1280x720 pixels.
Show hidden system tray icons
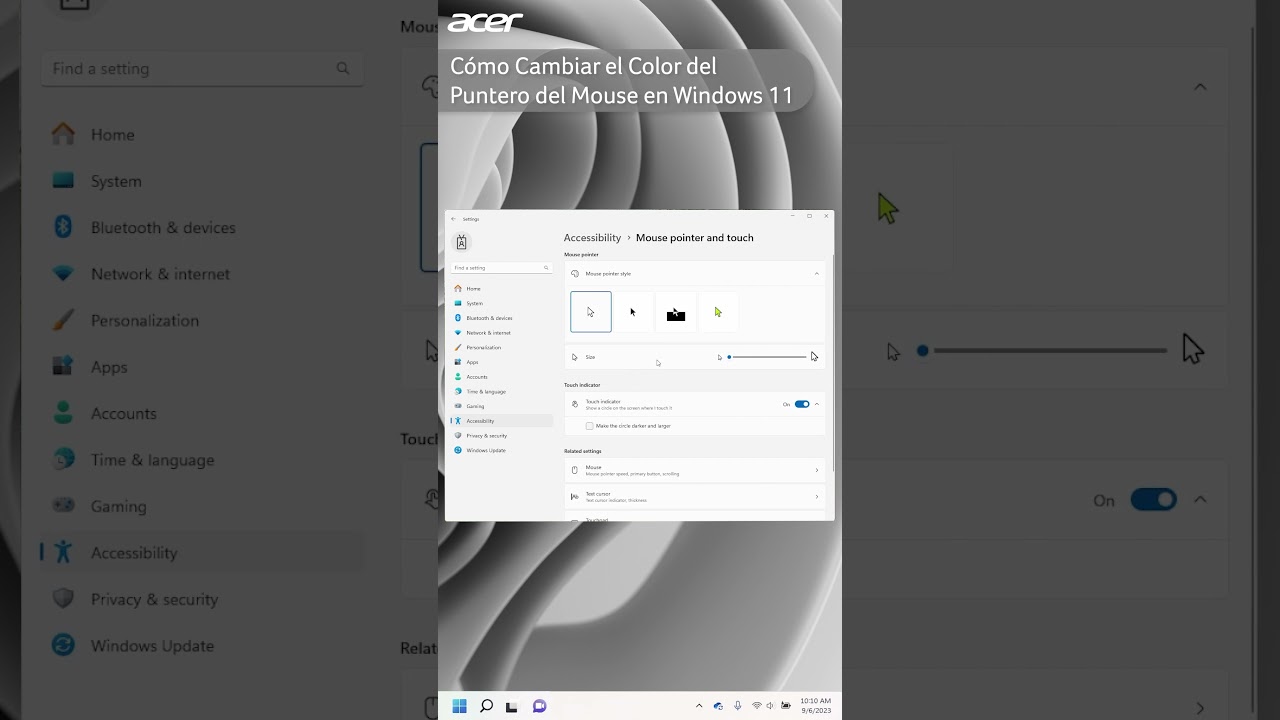coord(699,706)
